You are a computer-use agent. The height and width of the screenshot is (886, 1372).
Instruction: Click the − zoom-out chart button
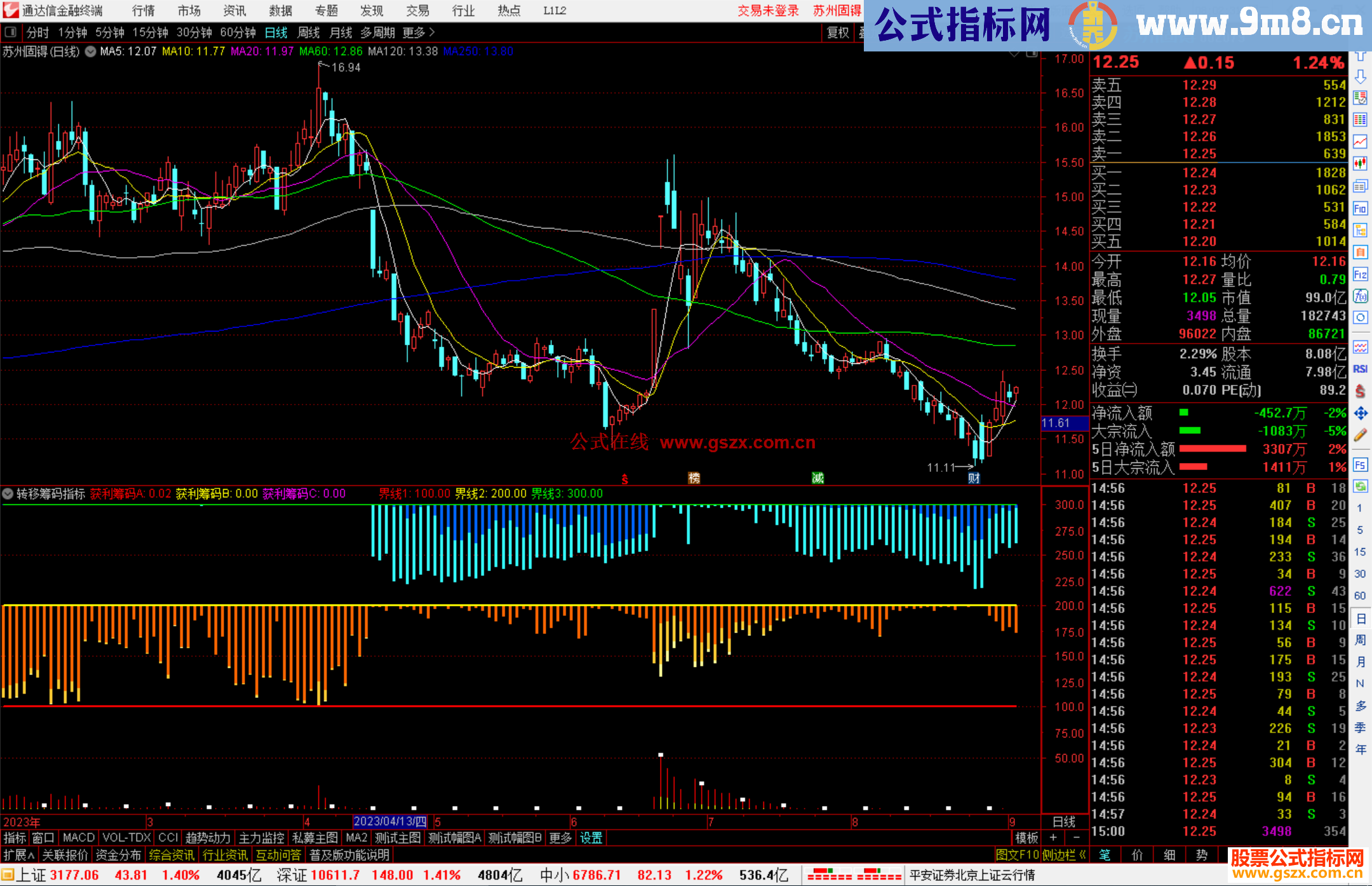pos(1077,838)
